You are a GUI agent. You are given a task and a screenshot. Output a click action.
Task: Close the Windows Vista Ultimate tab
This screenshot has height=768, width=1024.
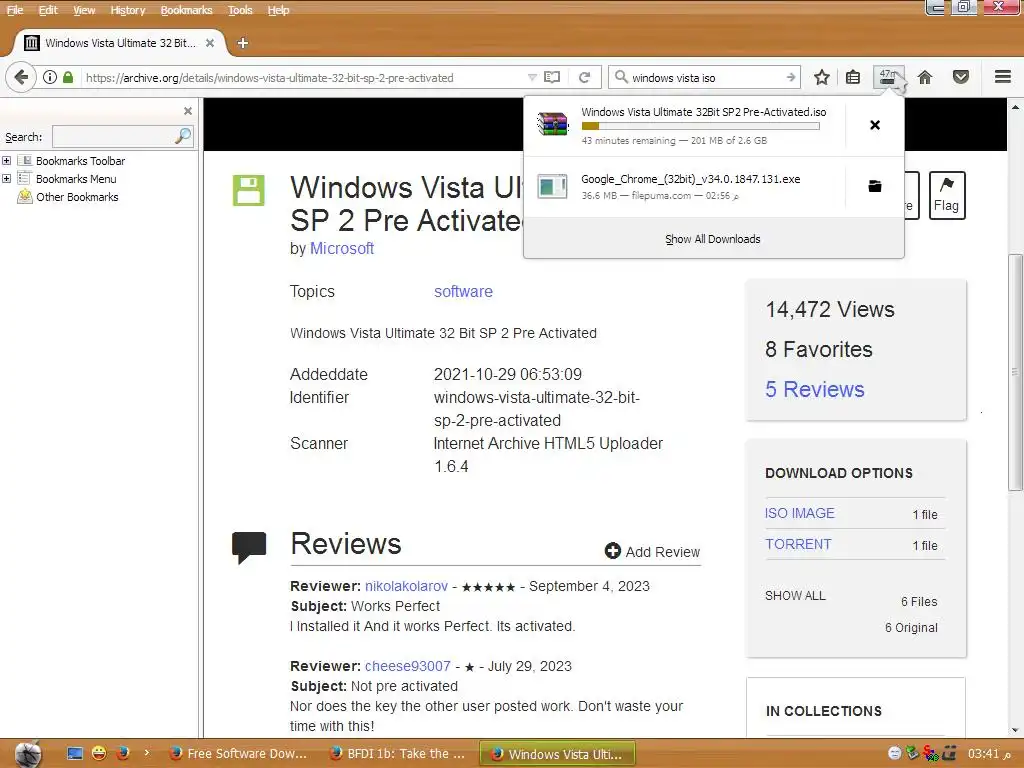click(x=210, y=43)
